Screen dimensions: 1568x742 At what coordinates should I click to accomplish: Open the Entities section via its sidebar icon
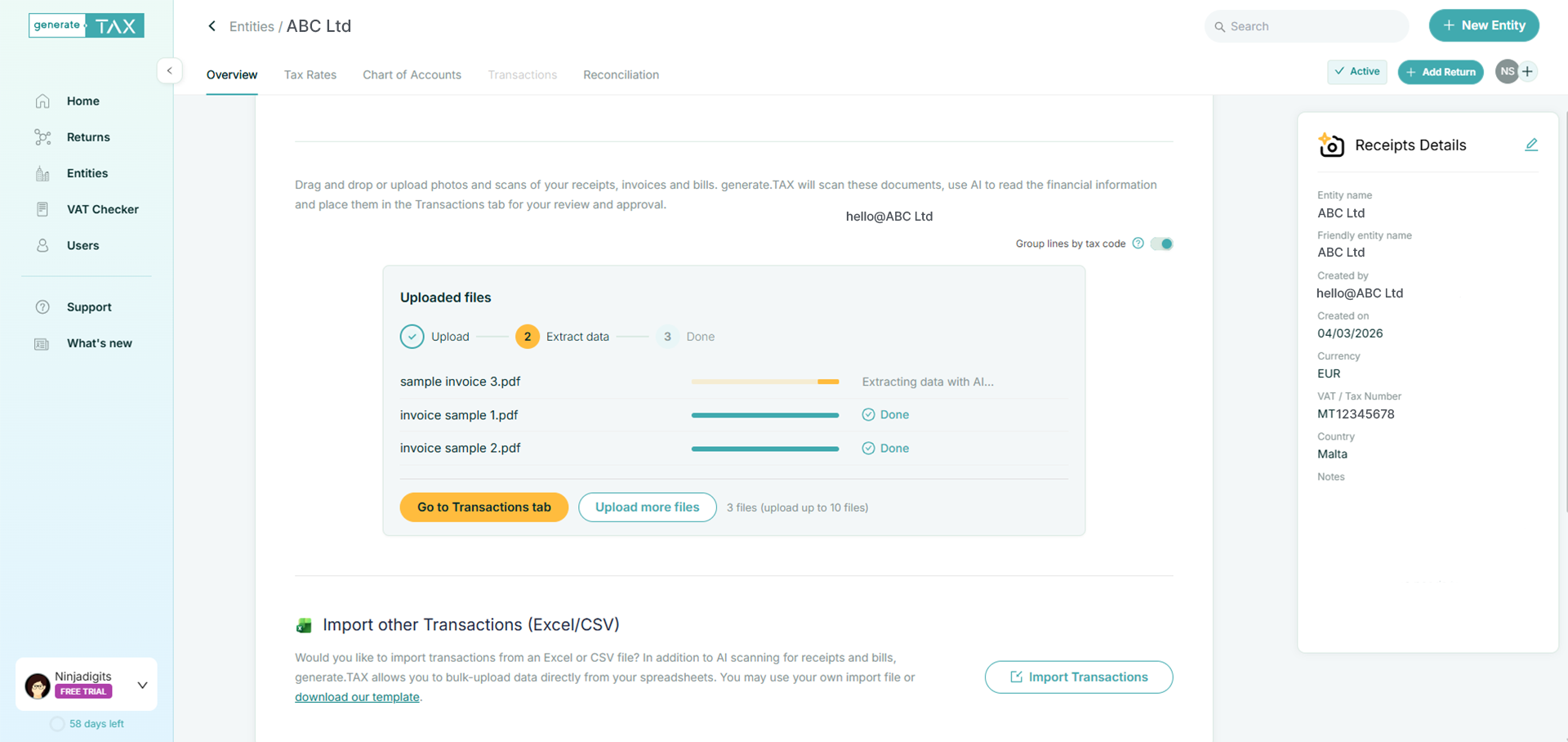(42, 172)
